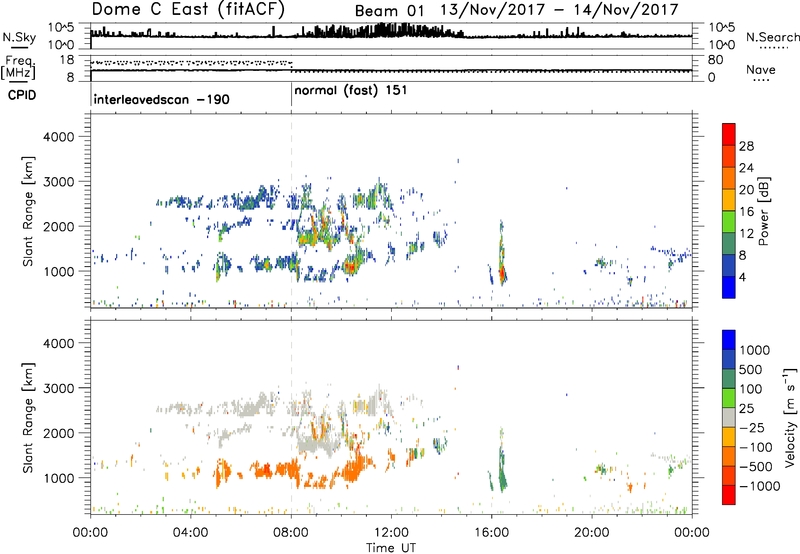Click the orange negative-velocity band near 1000 km
This screenshot has height=554, width=800.
(x=276, y=469)
